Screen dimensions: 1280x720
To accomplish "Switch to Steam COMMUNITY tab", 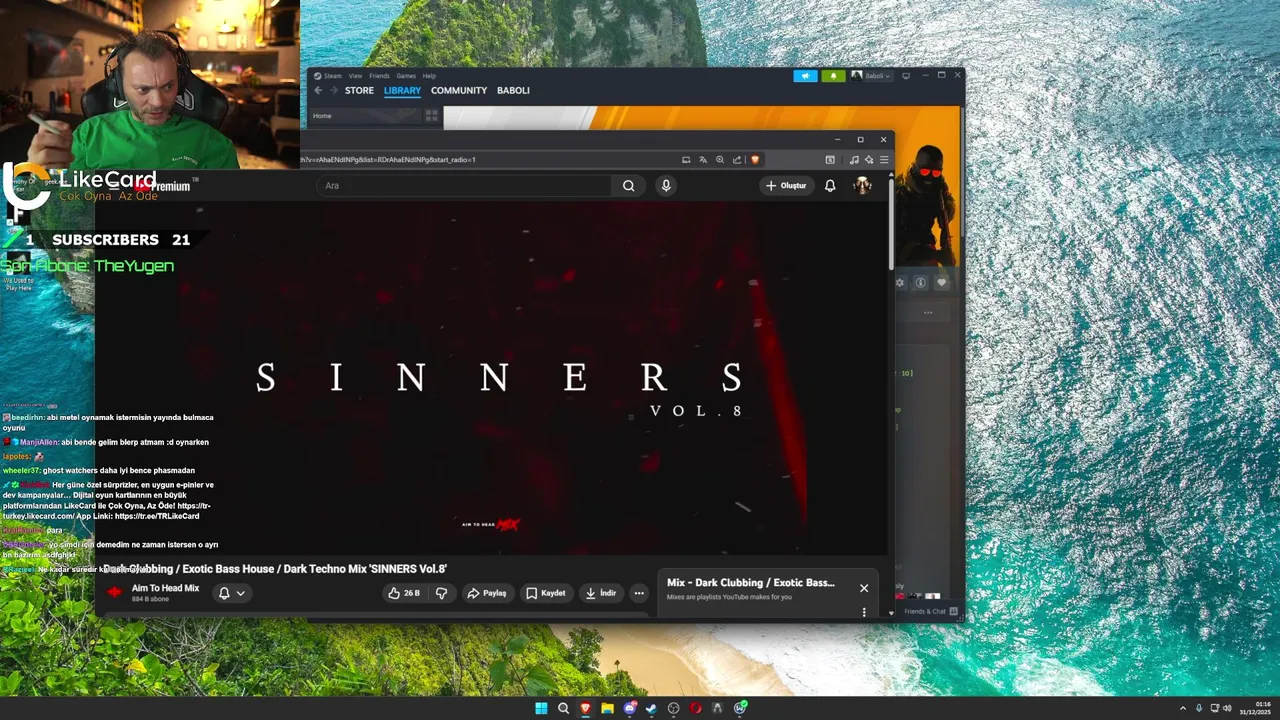I will tap(459, 91).
